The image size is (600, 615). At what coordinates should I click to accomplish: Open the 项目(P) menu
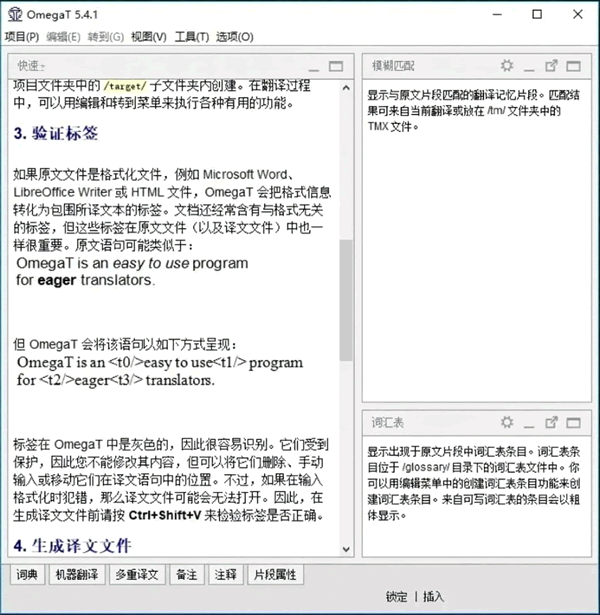[x=22, y=37]
